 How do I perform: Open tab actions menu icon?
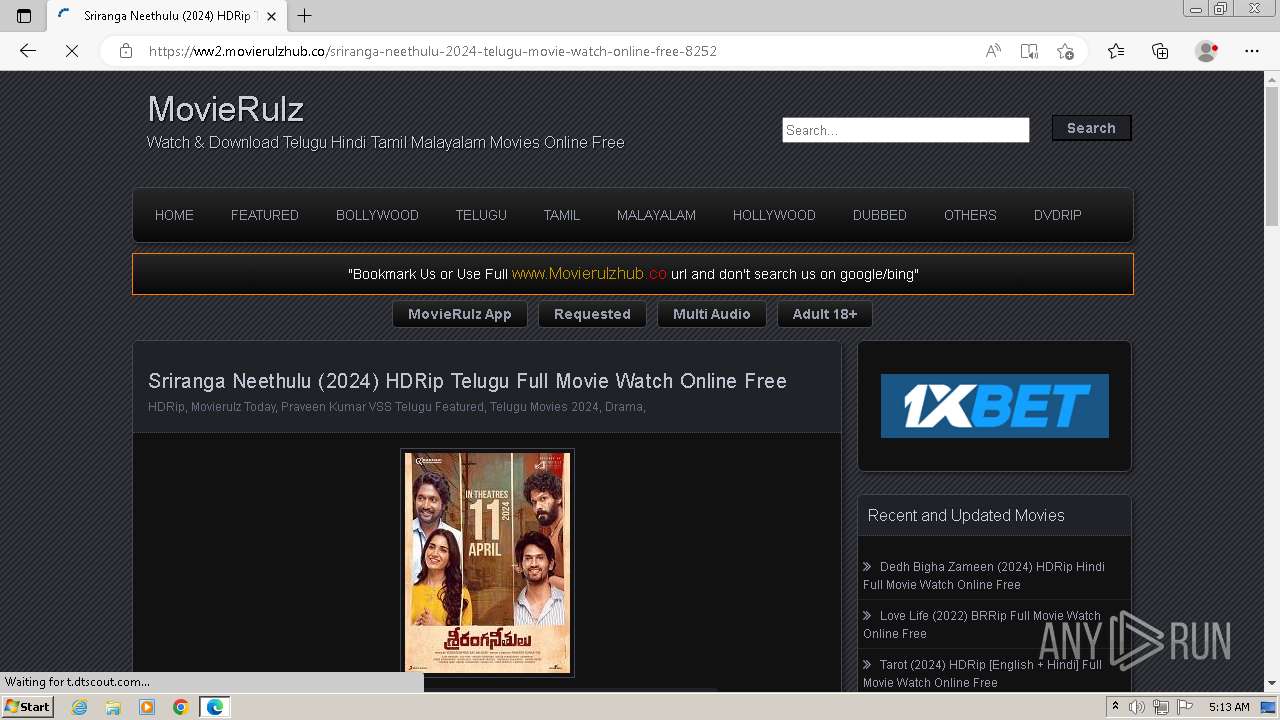point(24,15)
